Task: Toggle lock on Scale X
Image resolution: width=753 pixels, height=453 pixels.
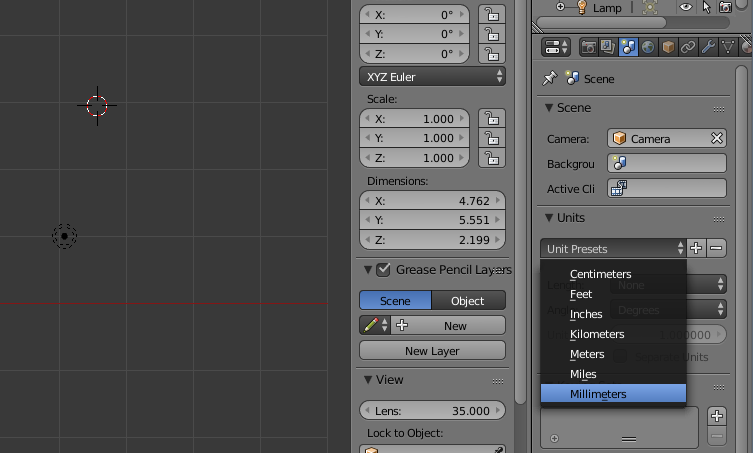Action: (491, 118)
